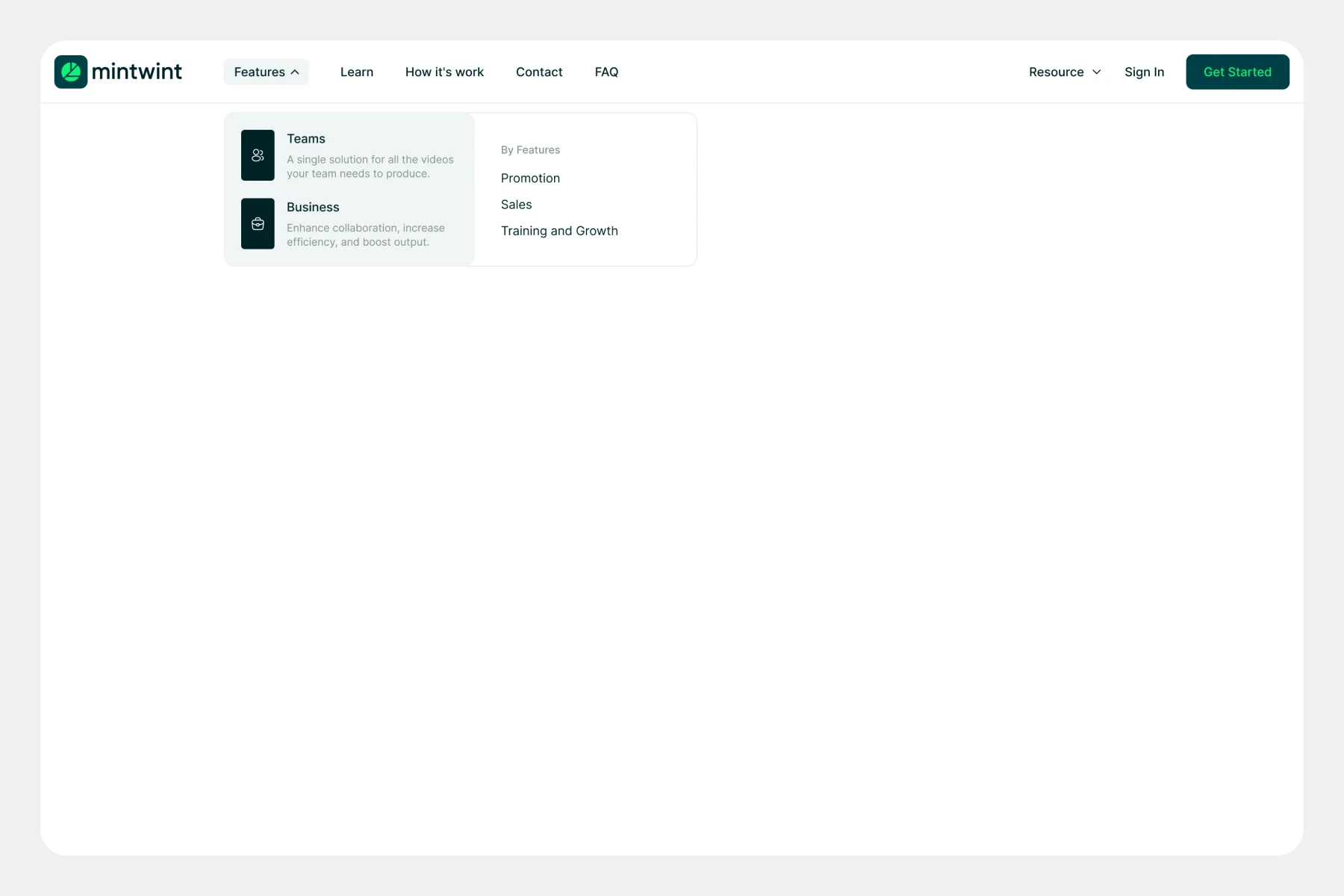1344x896 pixels.
Task: Go to How it's work
Action: tap(444, 72)
